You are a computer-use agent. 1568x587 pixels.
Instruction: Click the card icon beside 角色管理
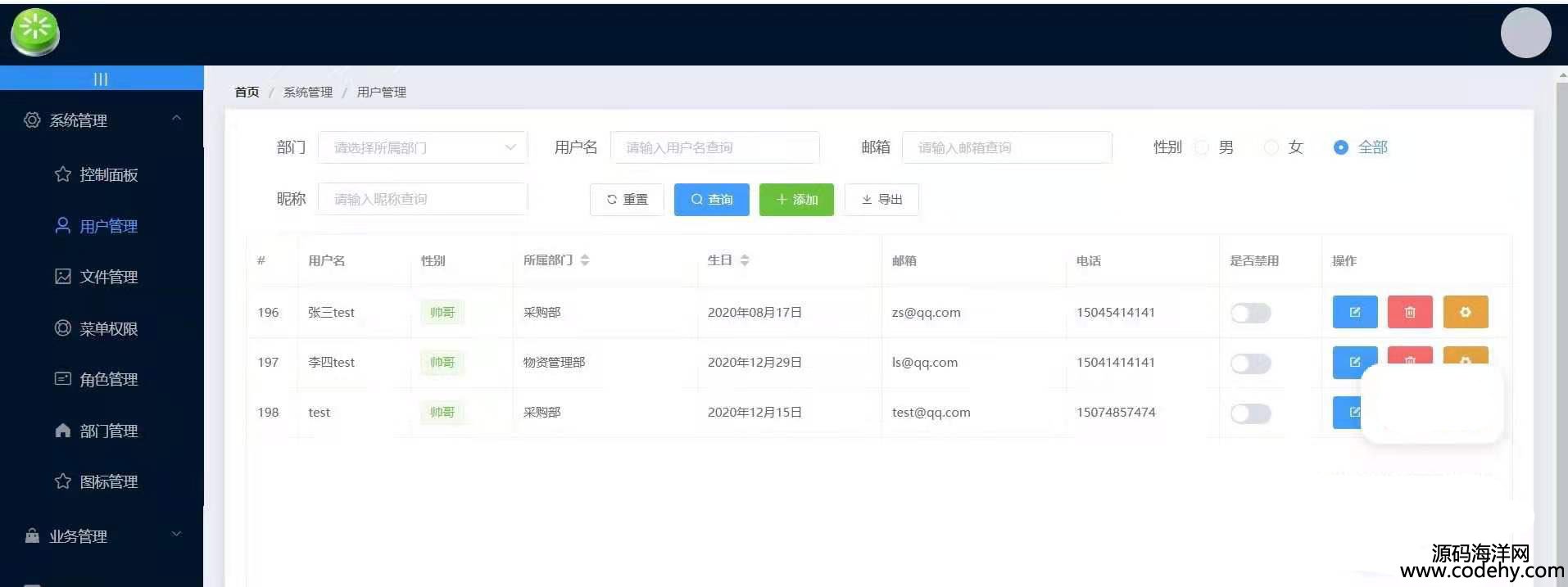[62, 378]
